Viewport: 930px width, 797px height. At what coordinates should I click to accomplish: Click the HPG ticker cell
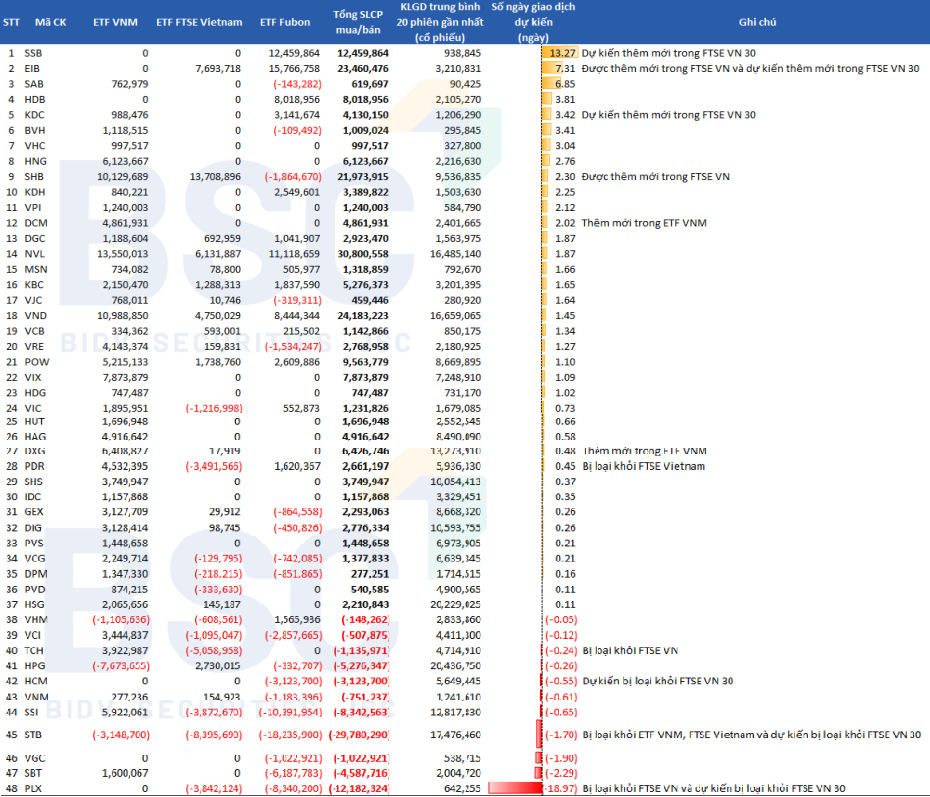click(x=34, y=666)
